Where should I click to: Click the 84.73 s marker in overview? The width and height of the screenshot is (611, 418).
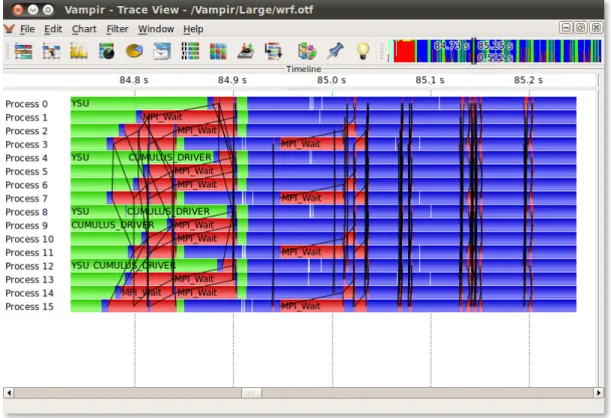451,46
